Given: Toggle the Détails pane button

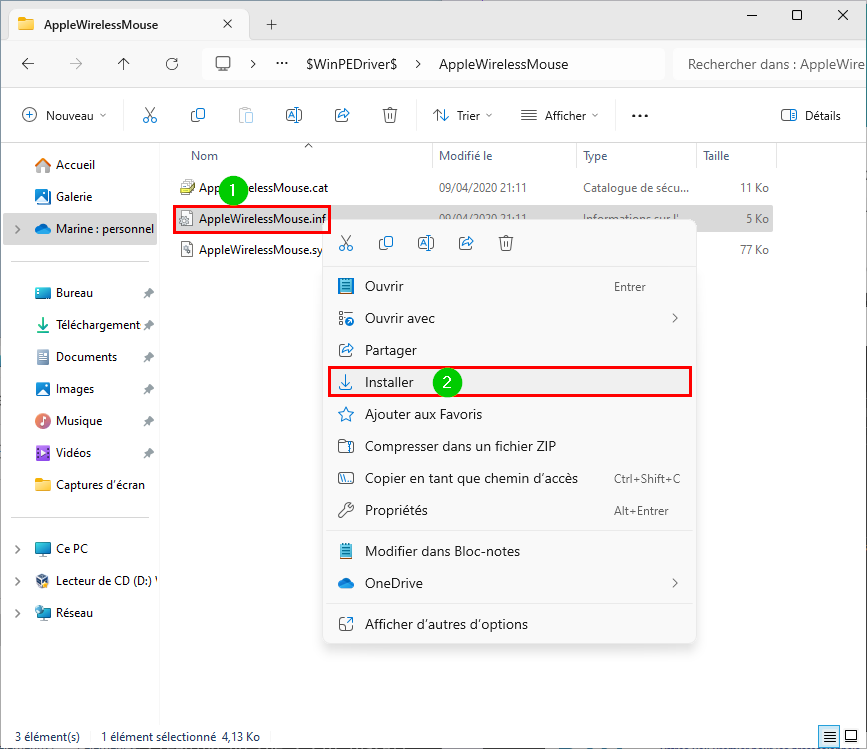Looking at the screenshot, I should click(x=811, y=116).
